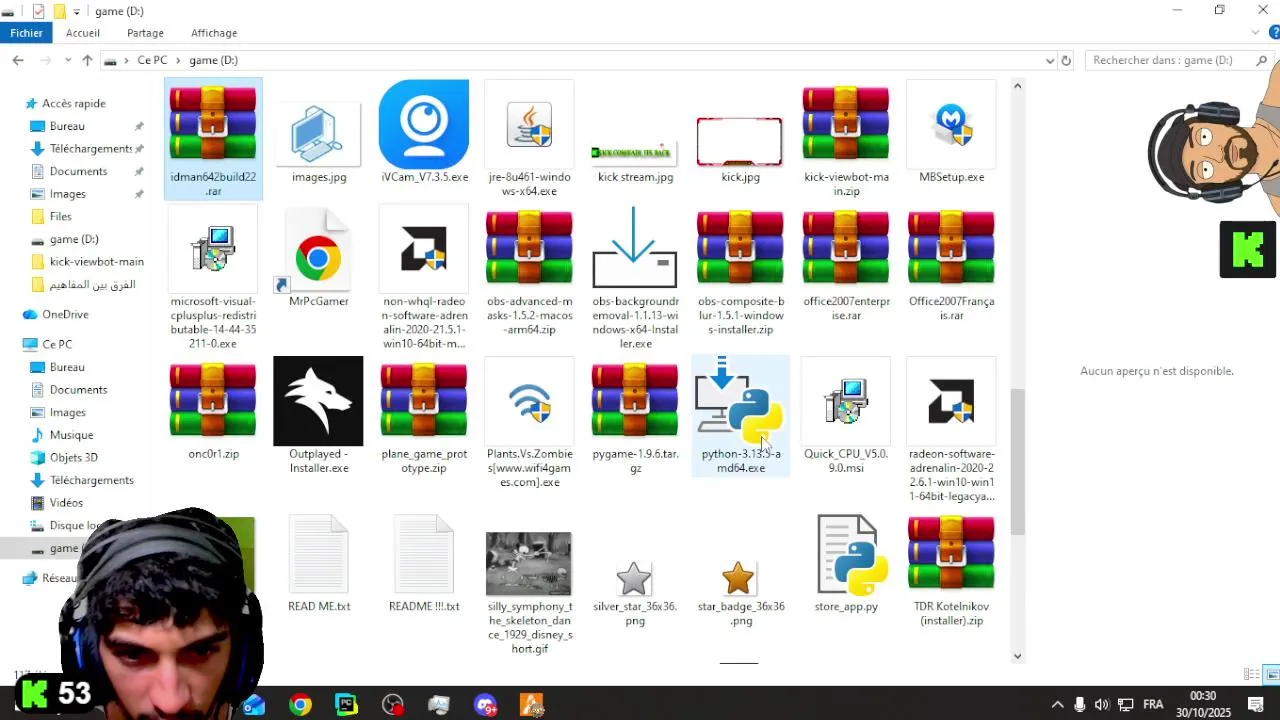Select images.jpg file icon

[319, 133]
